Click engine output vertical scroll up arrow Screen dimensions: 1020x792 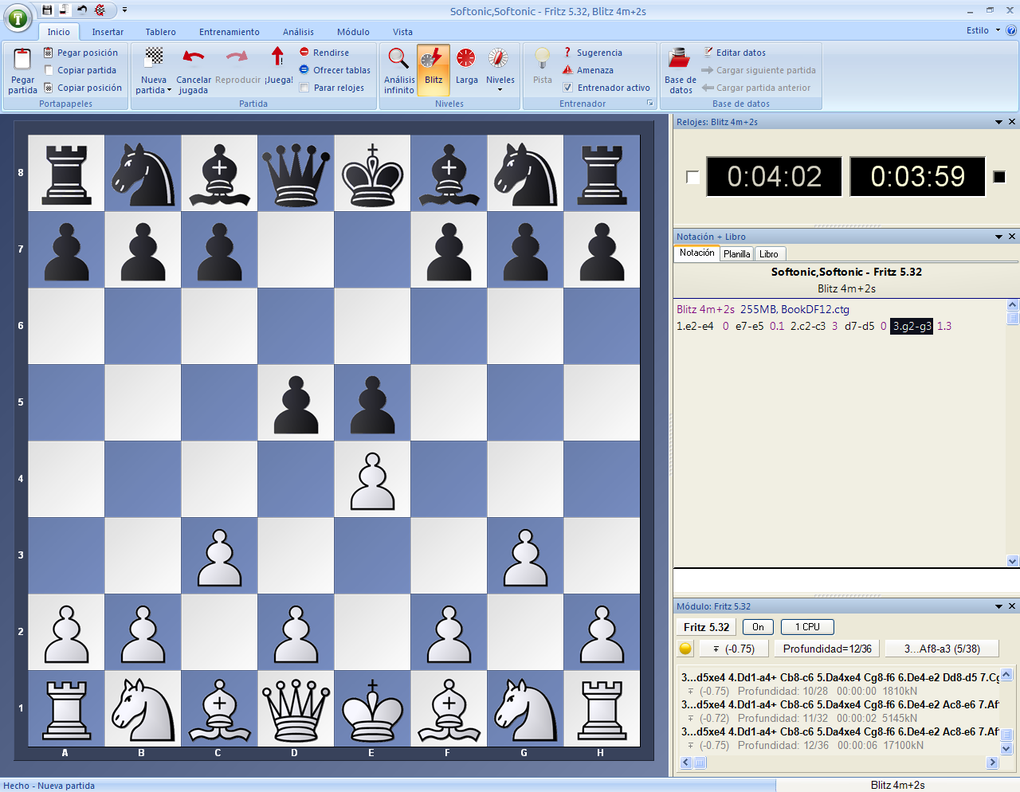point(1006,674)
